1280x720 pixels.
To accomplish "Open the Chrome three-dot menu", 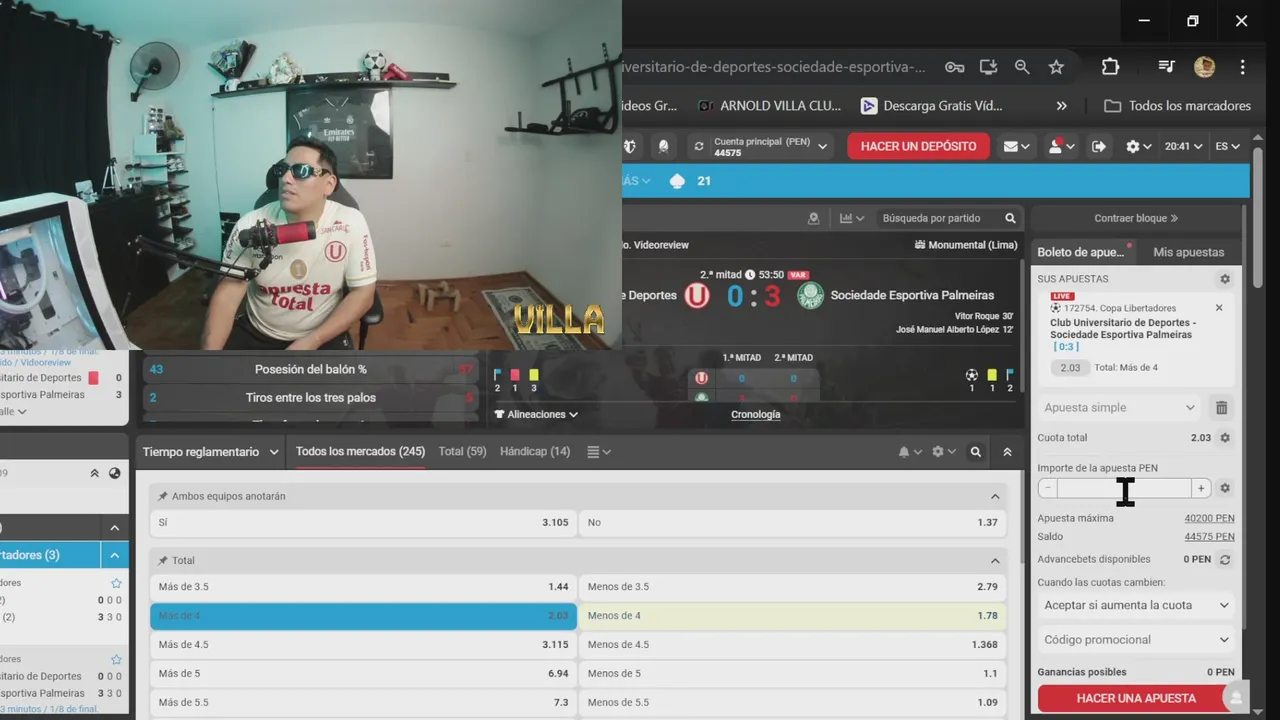I will click(1242, 67).
